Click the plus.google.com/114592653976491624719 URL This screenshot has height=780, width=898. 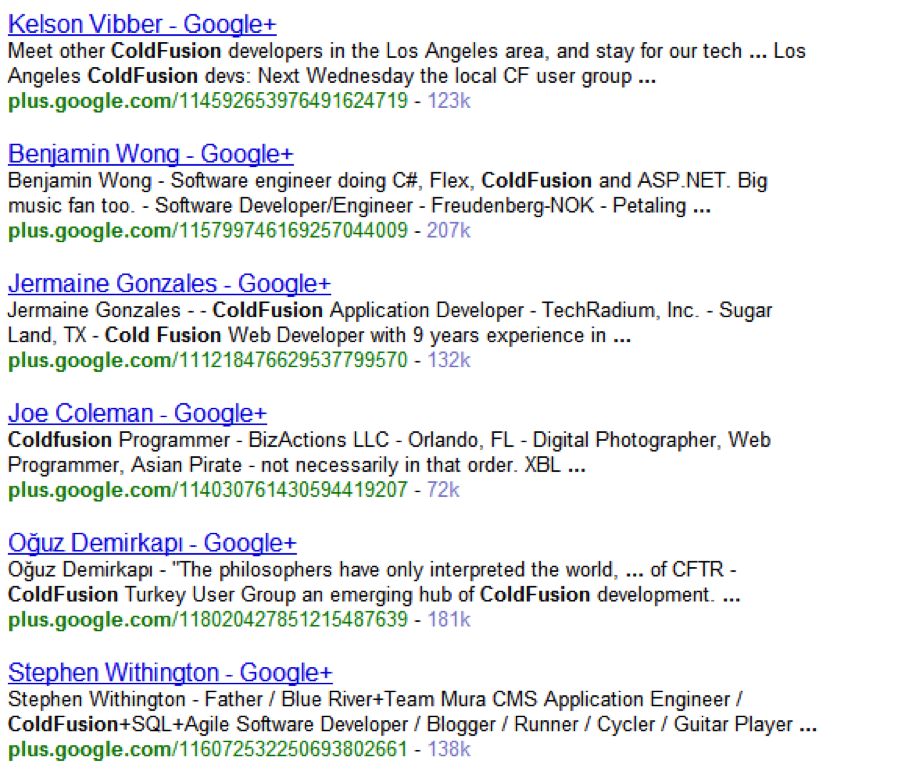click(208, 101)
